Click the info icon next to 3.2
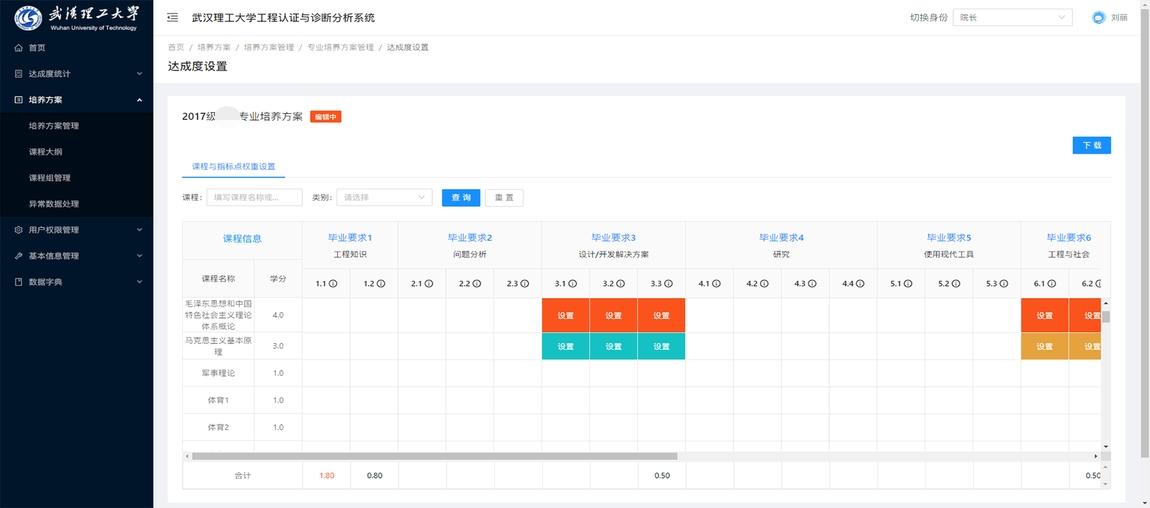This screenshot has width=1150, height=508. pyautogui.click(x=620, y=284)
